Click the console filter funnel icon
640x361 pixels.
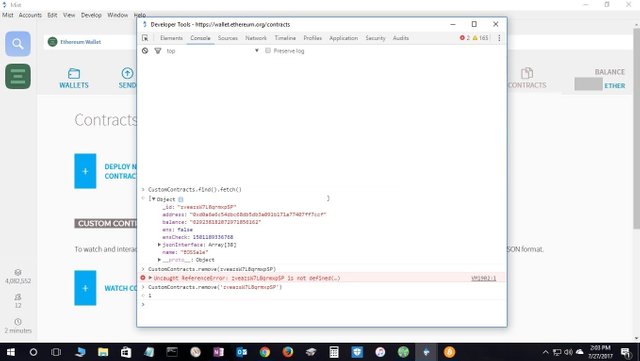click(158, 51)
